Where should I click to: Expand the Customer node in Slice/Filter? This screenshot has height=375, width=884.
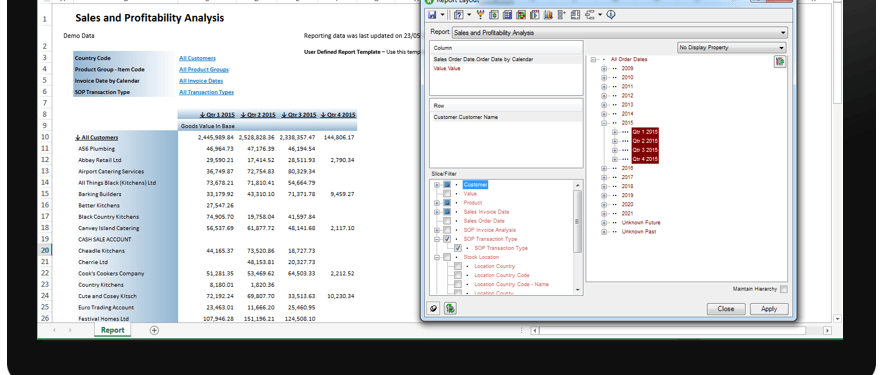[437, 185]
